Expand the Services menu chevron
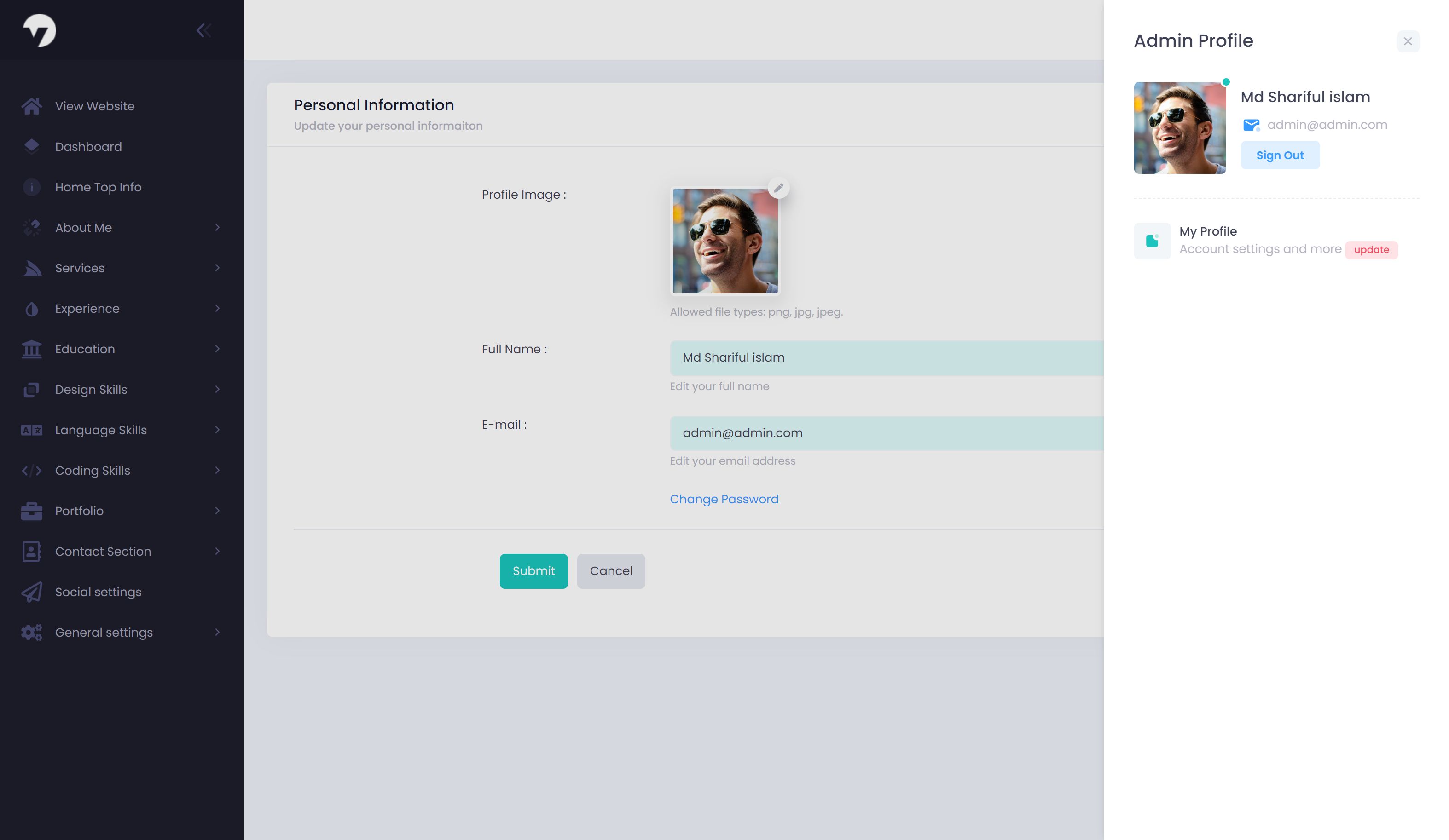The height and width of the screenshot is (840, 1449). (217, 268)
